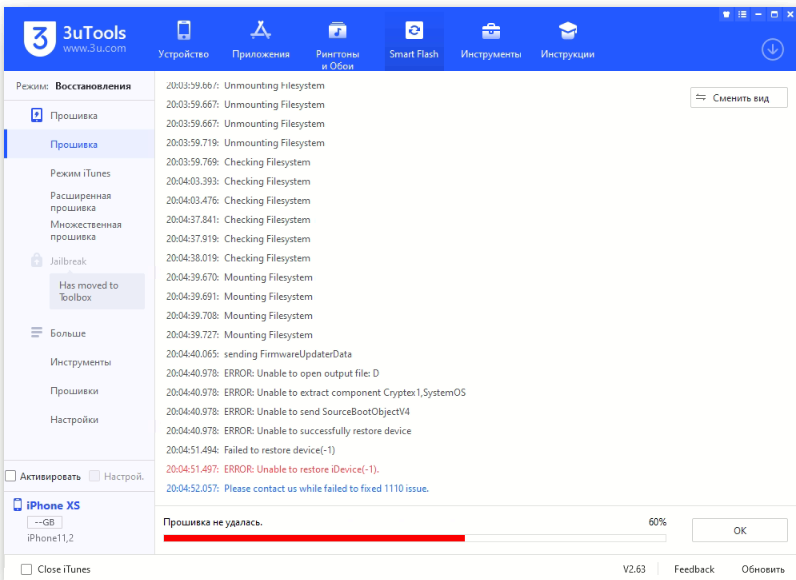
Task: Click the iPhone11,2 model text
Action: (50, 538)
